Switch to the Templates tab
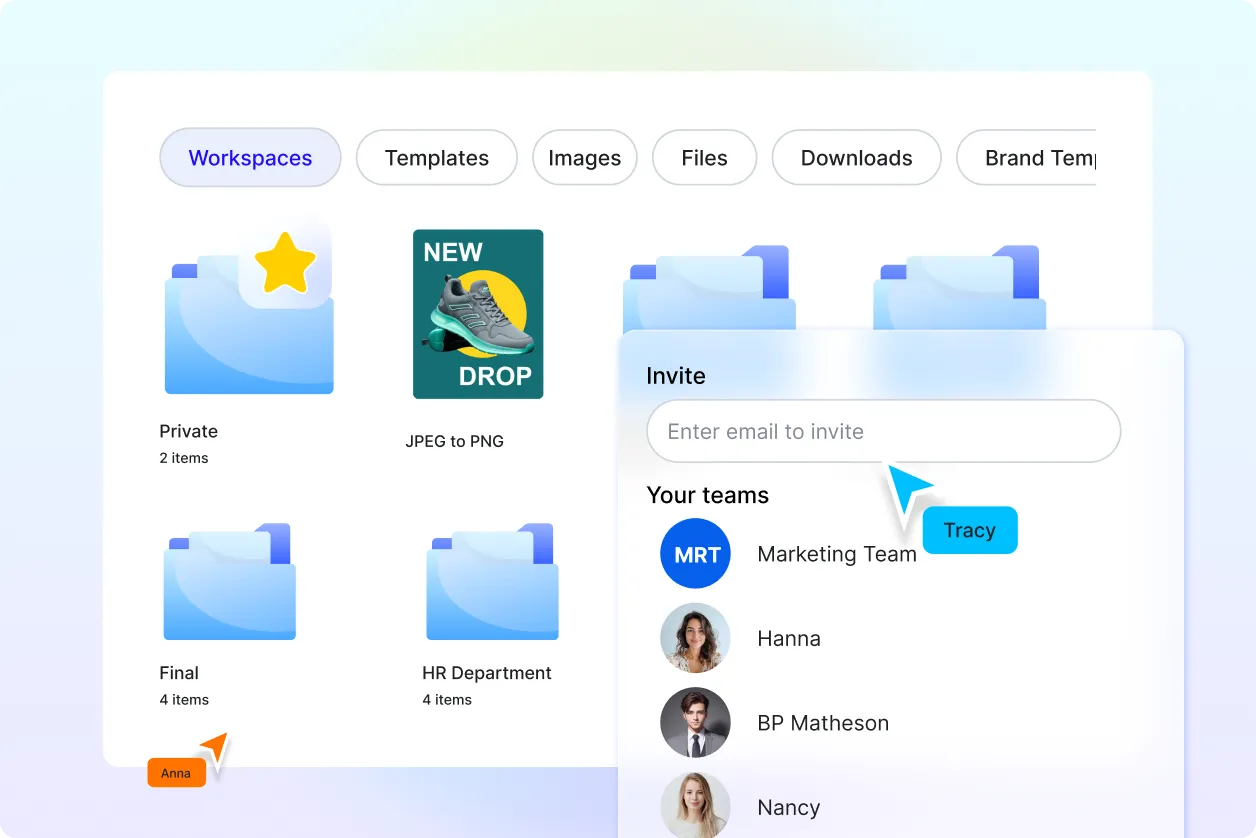The image size is (1256, 838). click(x=437, y=158)
